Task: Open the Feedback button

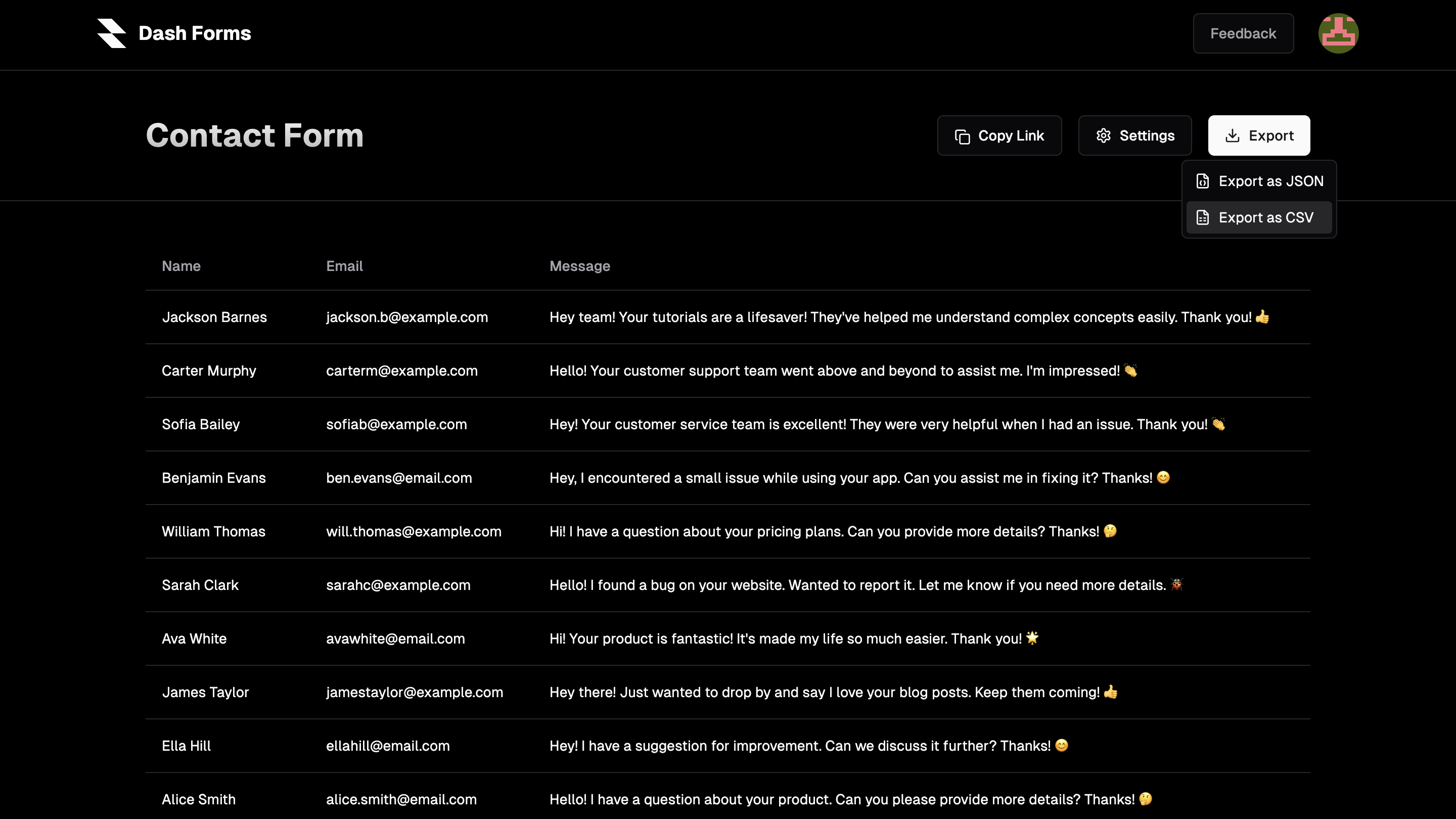Action: click(x=1243, y=33)
